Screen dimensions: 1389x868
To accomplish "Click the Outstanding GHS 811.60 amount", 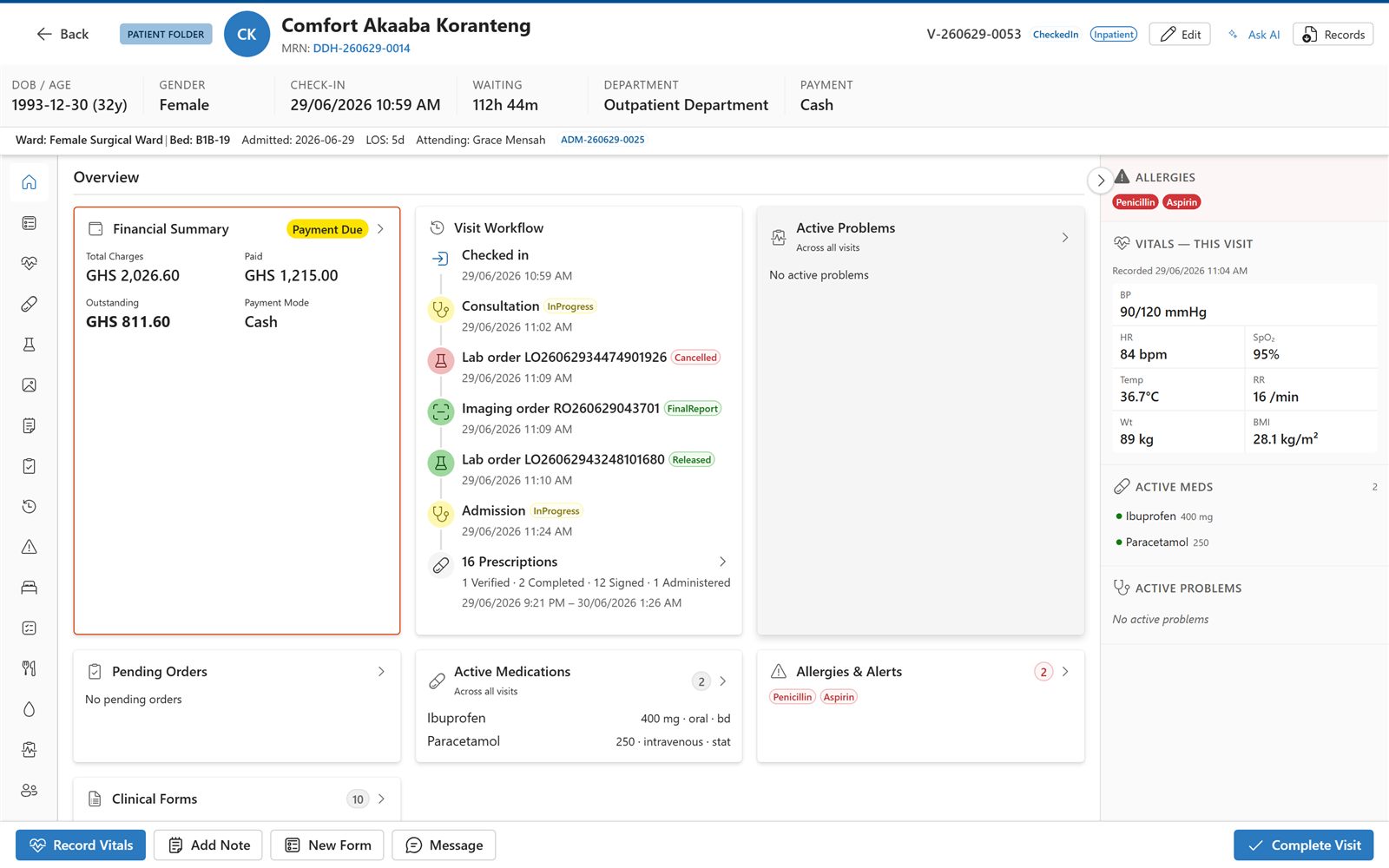I will pyautogui.click(x=128, y=322).
